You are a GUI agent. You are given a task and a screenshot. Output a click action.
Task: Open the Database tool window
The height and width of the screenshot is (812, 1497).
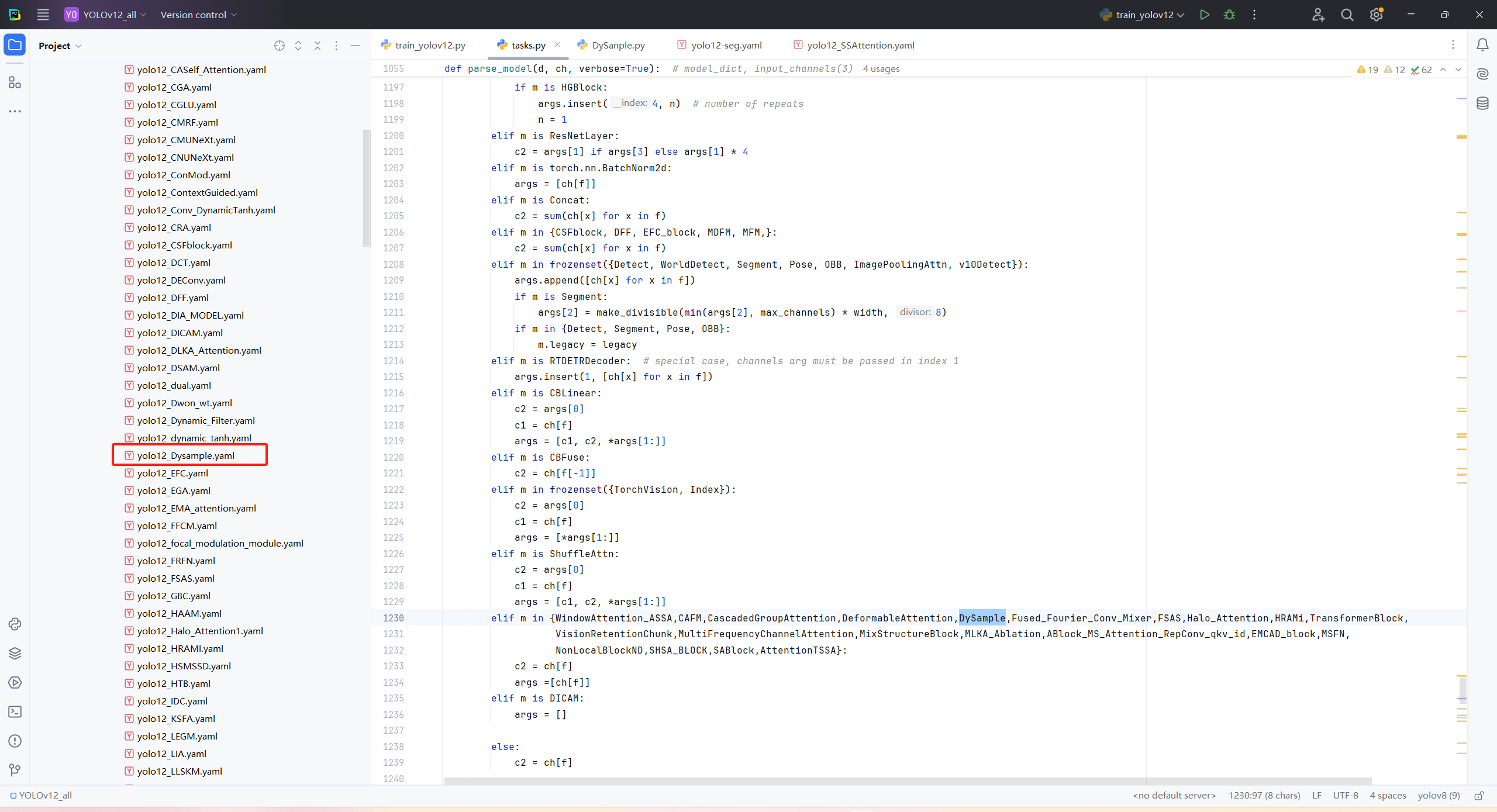pos(1482,103)
